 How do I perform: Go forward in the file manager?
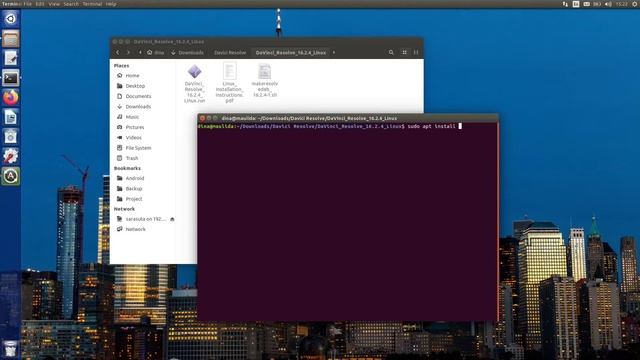click(x=128, y=53)
